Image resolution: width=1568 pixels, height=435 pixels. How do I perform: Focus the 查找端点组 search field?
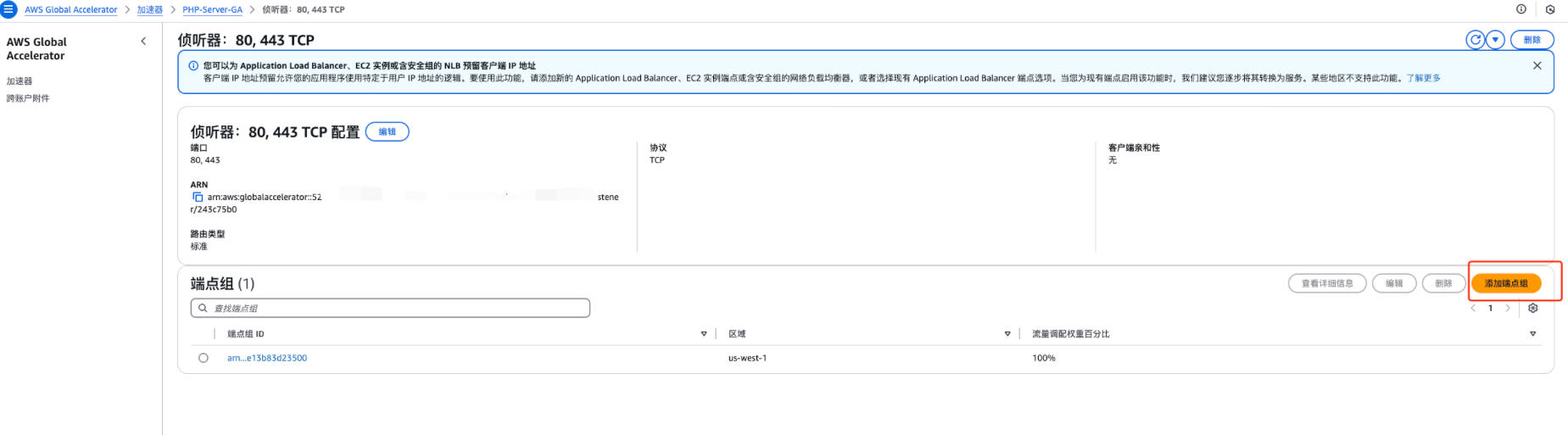coord(390,308)
